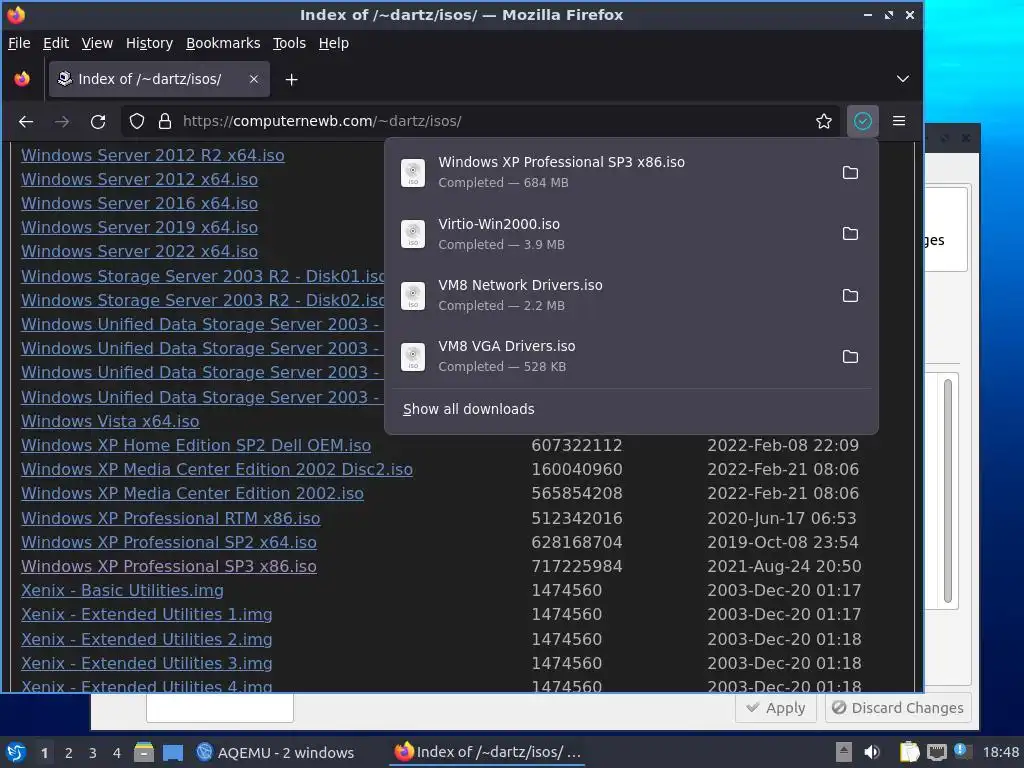Open Windows Server 2012 R2 x64.iso link
Screen dimensions: 1024x768
pyautogui.click(x=153, y=155)
